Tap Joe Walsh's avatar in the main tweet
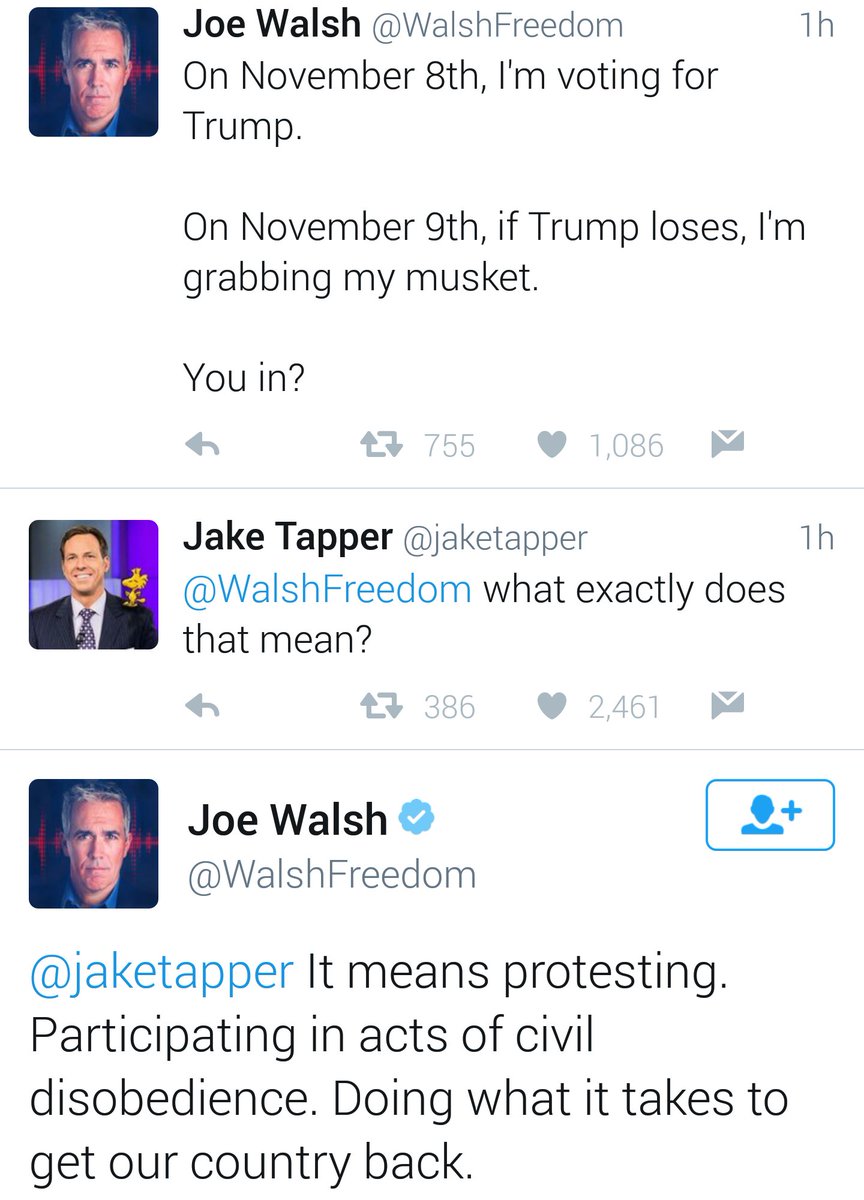This screenshot has height=1200, width=864. [x=93, y=843]
